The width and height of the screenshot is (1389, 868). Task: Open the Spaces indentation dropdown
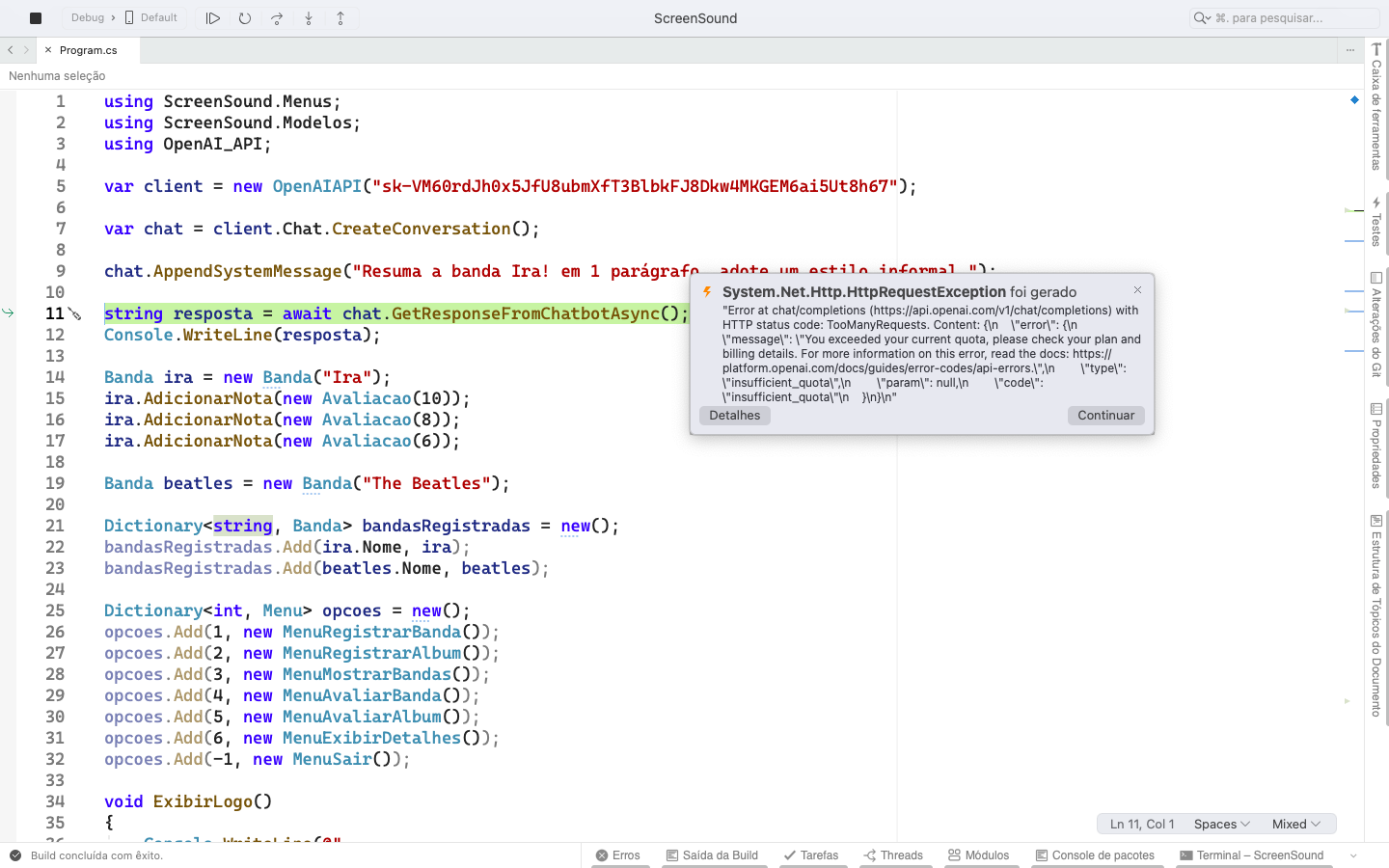pyautogui.click(x=1222, y=824)
